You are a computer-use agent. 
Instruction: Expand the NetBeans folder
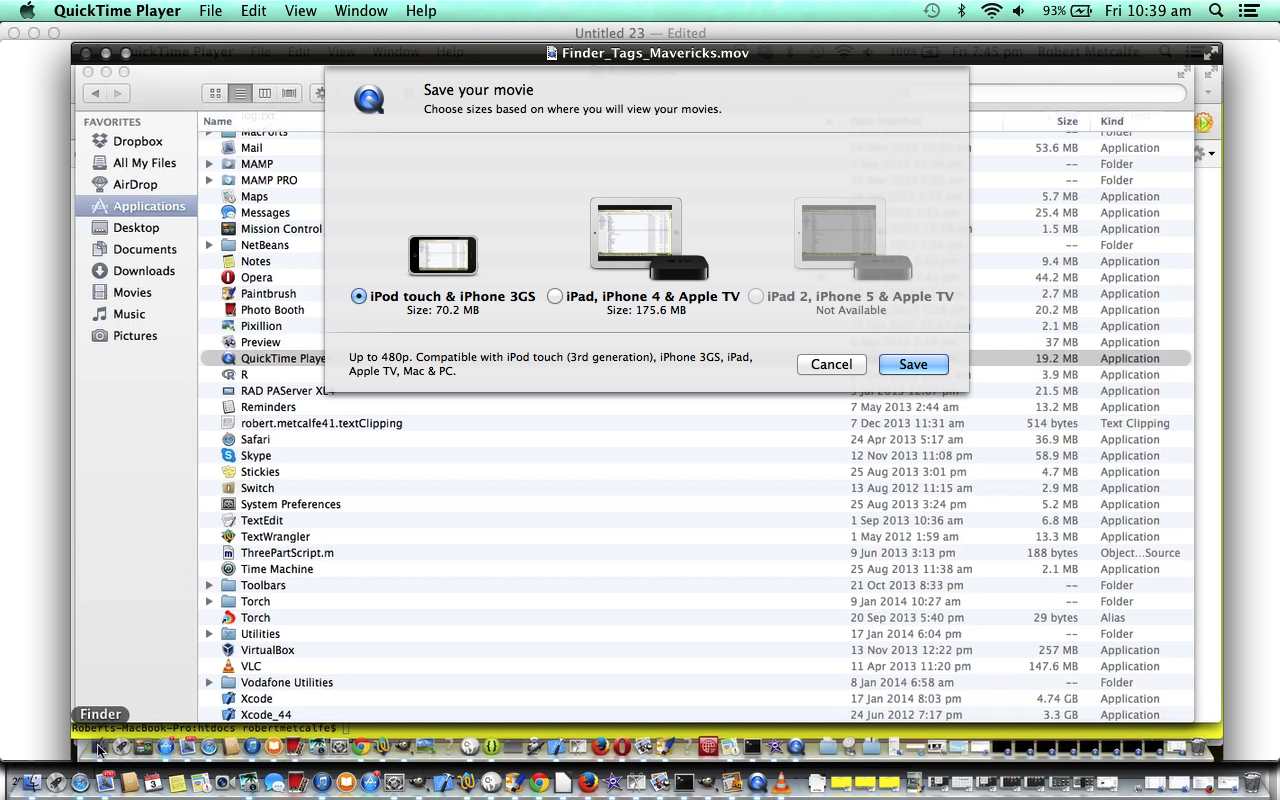(209, 245)
